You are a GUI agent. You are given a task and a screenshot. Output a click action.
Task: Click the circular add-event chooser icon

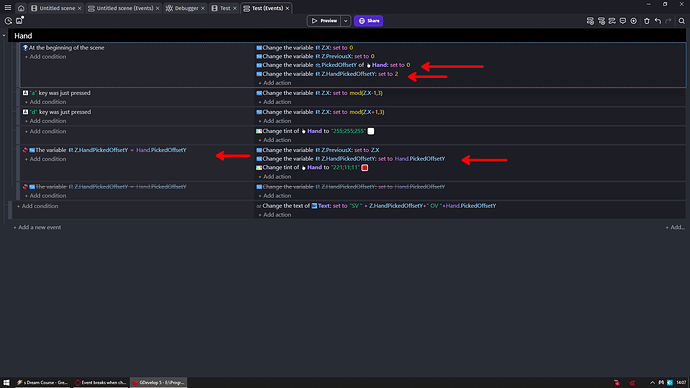[x=633, y=21]
